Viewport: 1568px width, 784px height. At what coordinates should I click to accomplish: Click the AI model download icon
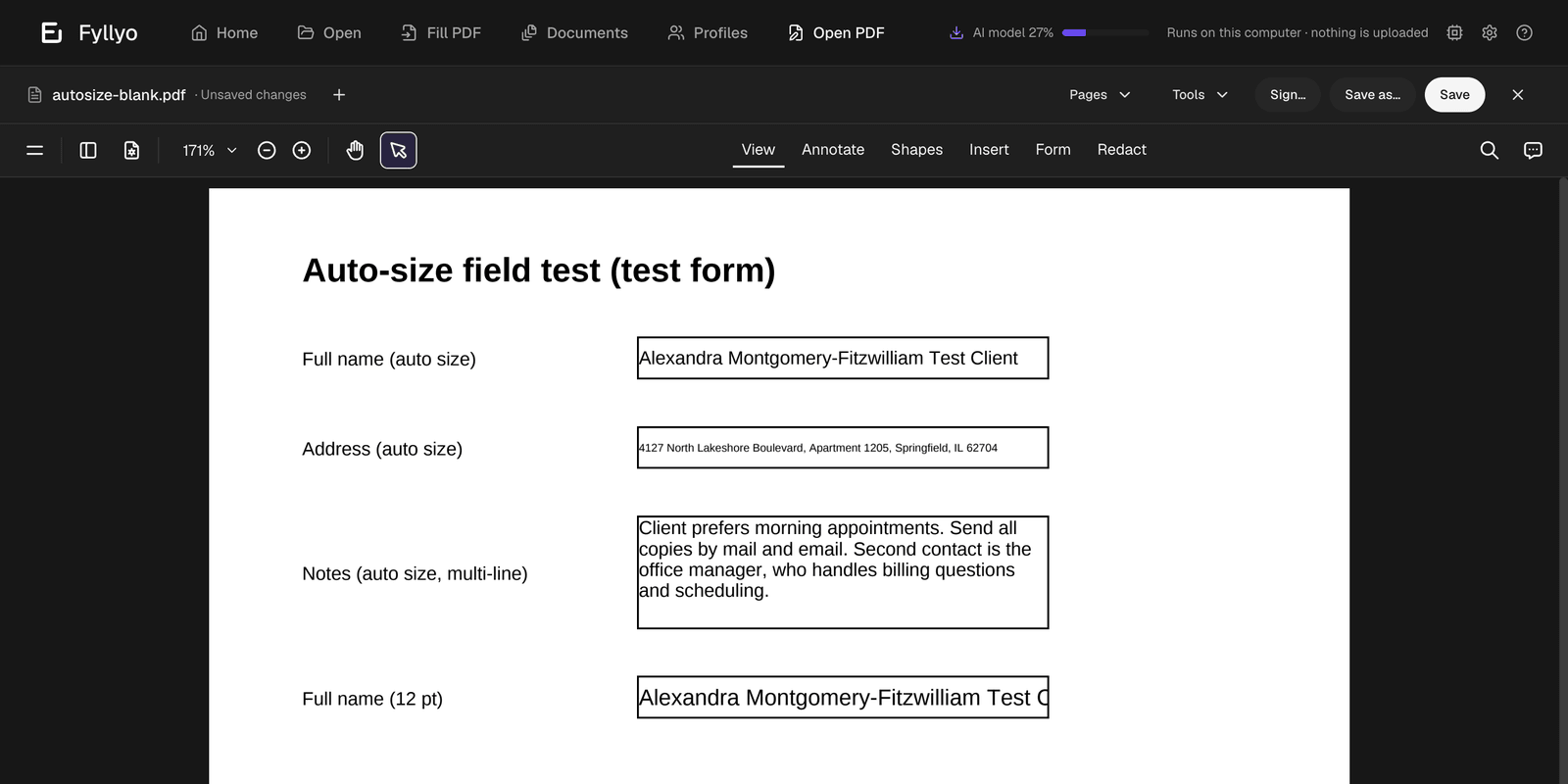(x=956, y=32)
